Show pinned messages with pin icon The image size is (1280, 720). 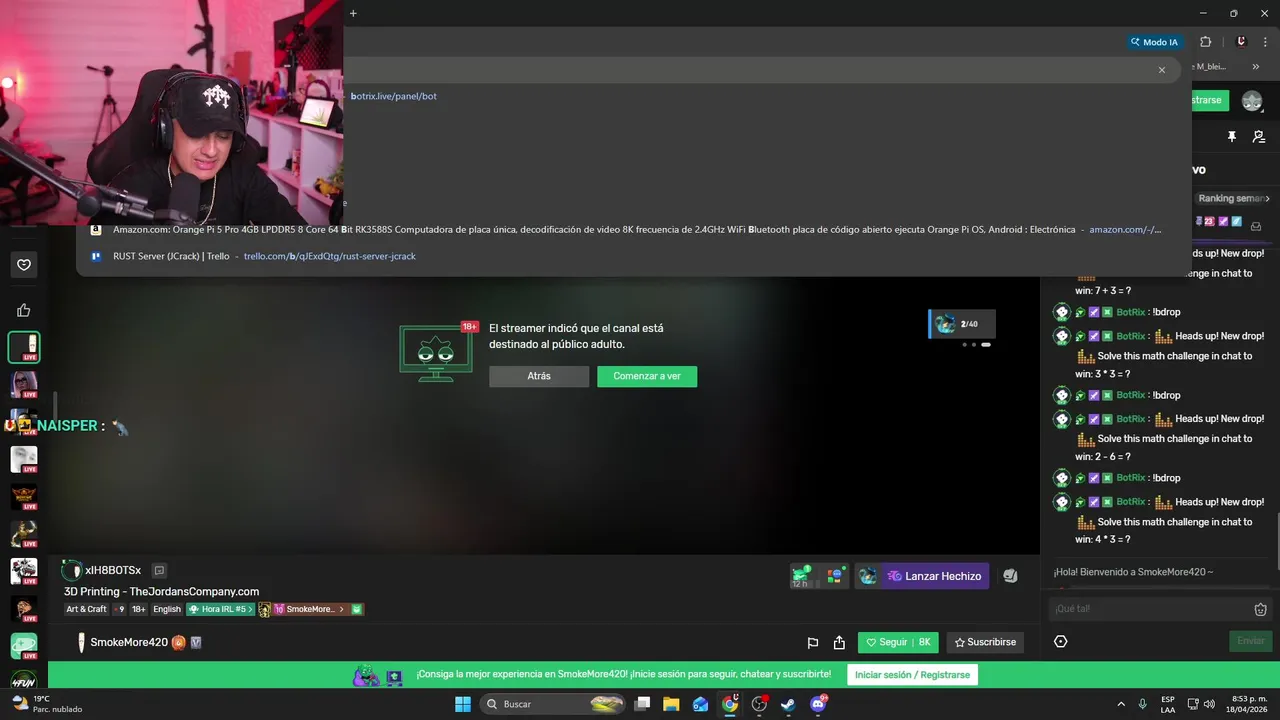(1232, 136)
